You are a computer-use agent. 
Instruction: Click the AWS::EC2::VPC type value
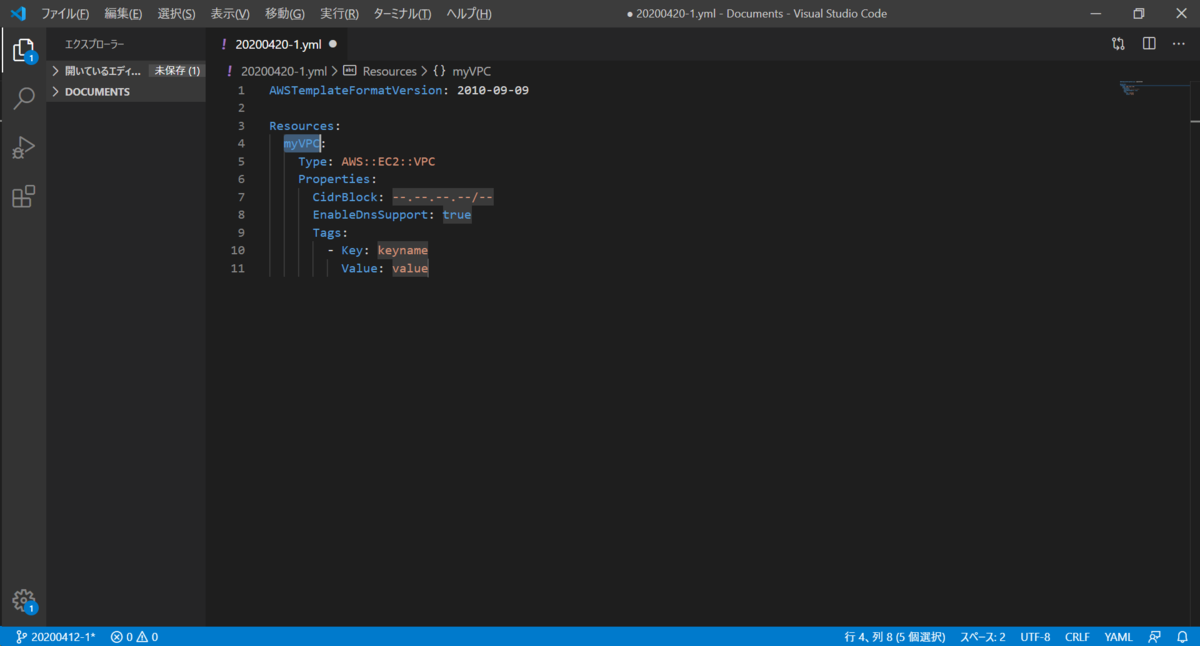(x=388, y=162)
